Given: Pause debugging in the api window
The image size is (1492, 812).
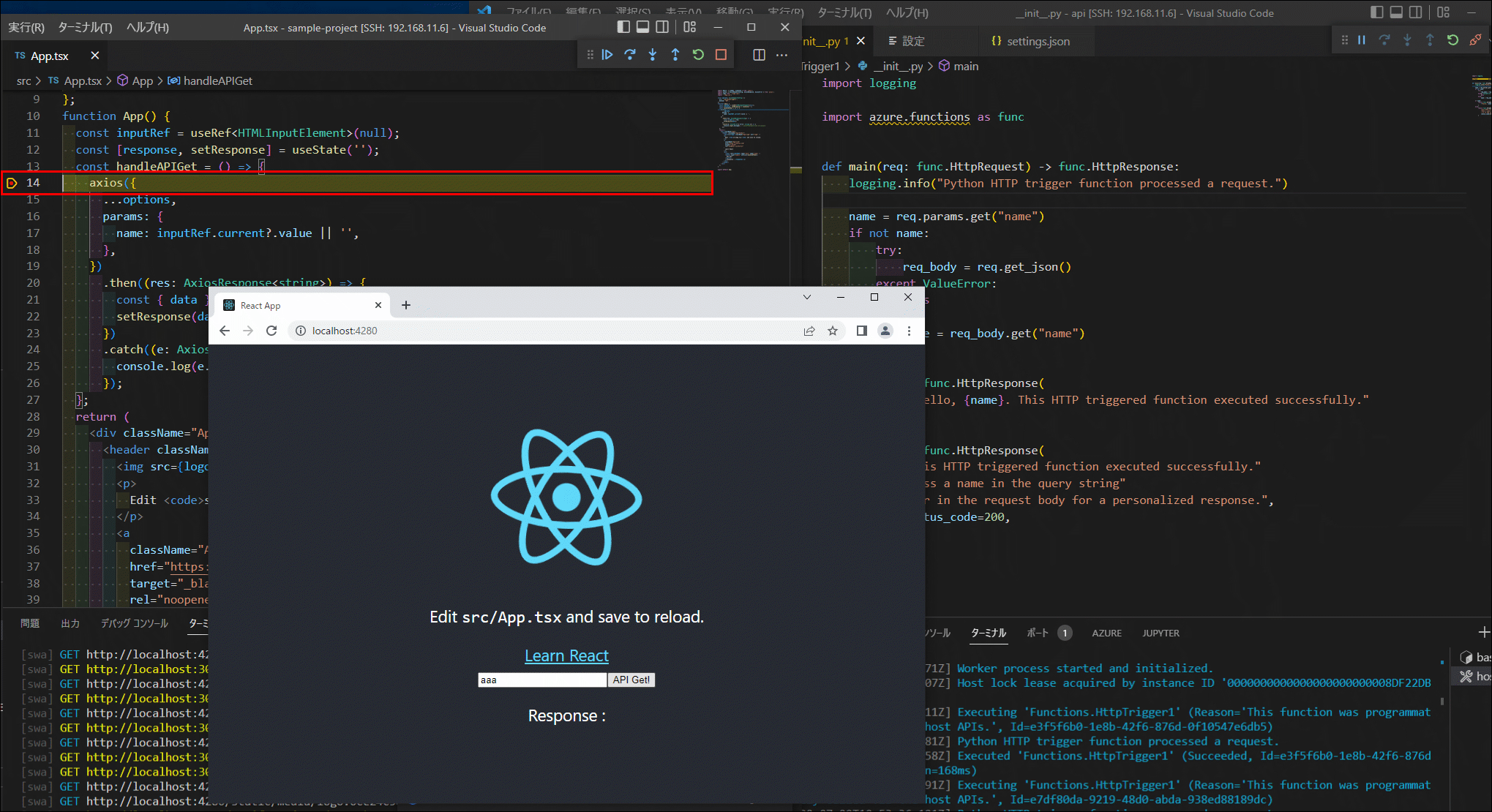Looking at the screenshot, I should pos(1362,40).
